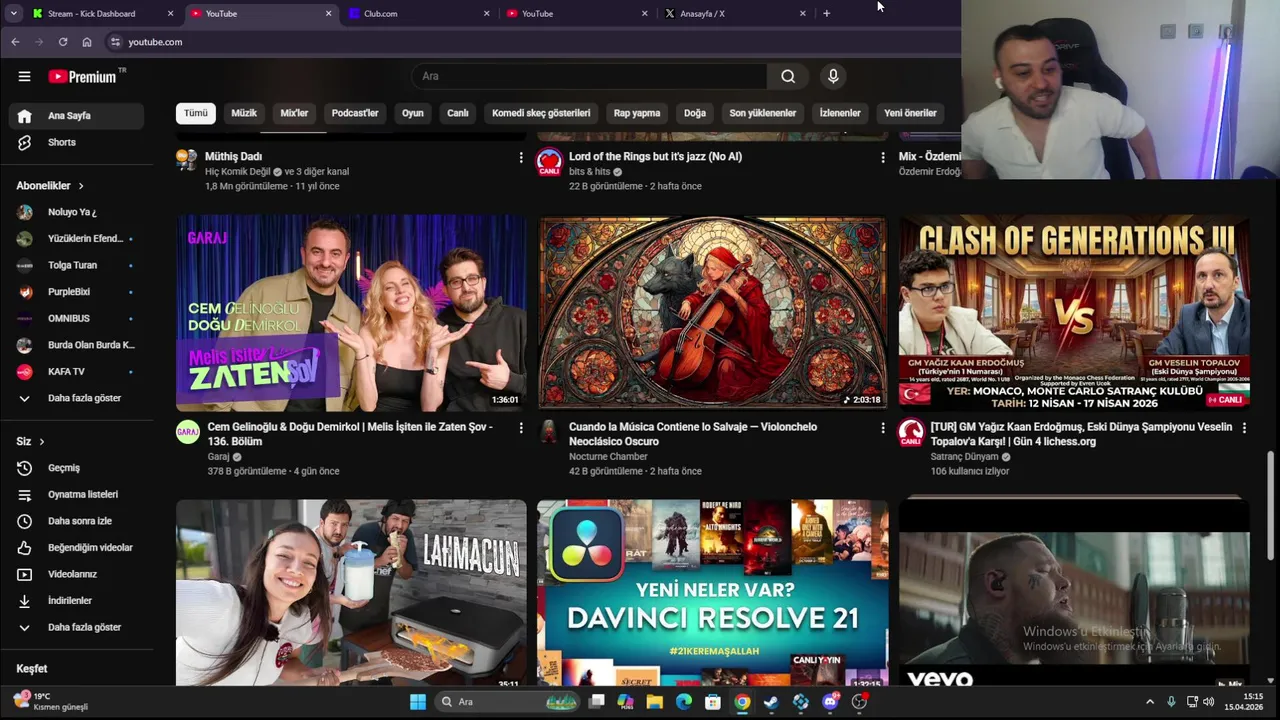1280x720 pixels.
Task: Open Chrome from the taskbar
Action: (x=742, y=702)
